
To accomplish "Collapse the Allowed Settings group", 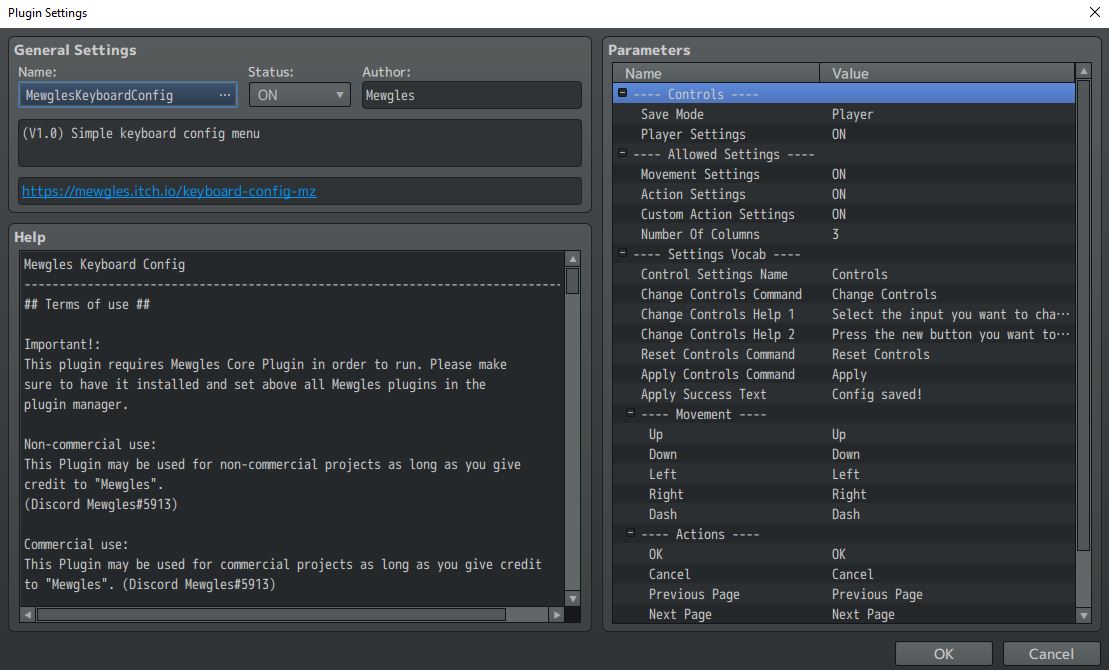I will point(622,153).
